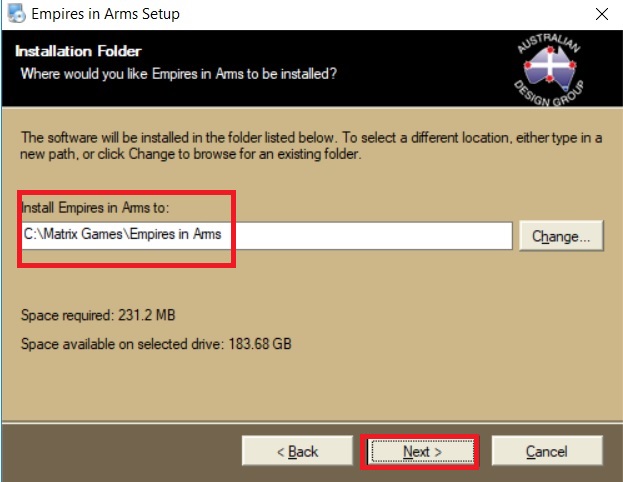Click inside the installation path field
This screenshot has width=623, height=482.
[267, 236]
